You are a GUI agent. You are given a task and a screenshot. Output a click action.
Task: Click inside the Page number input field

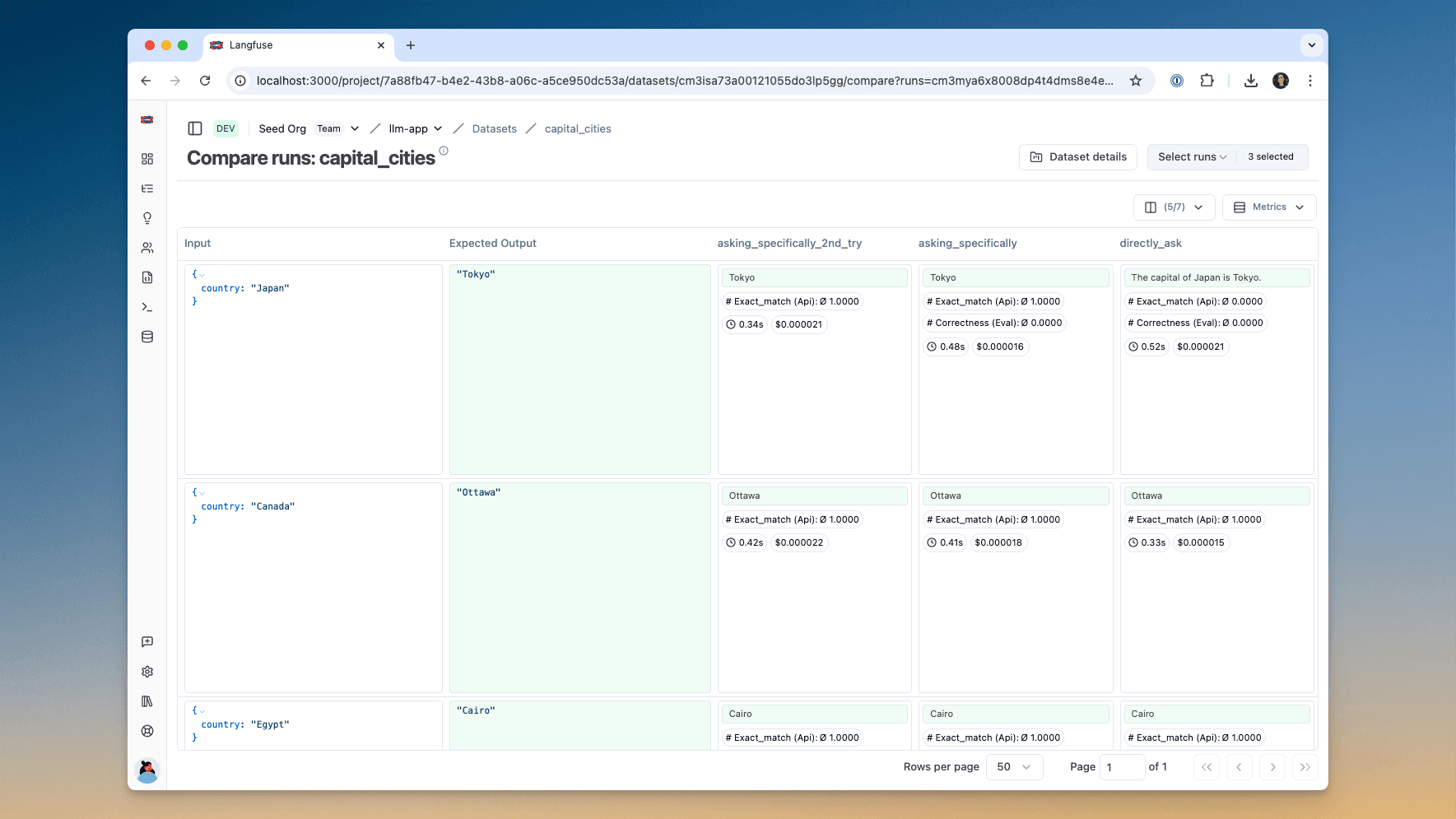click(x=1122, y=766)
